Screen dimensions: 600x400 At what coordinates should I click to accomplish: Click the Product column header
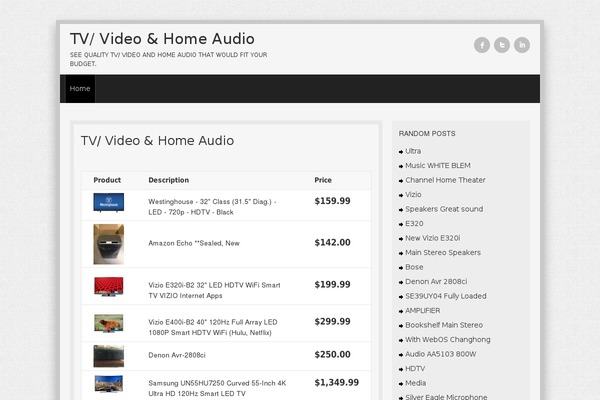[x=107, y=180]
